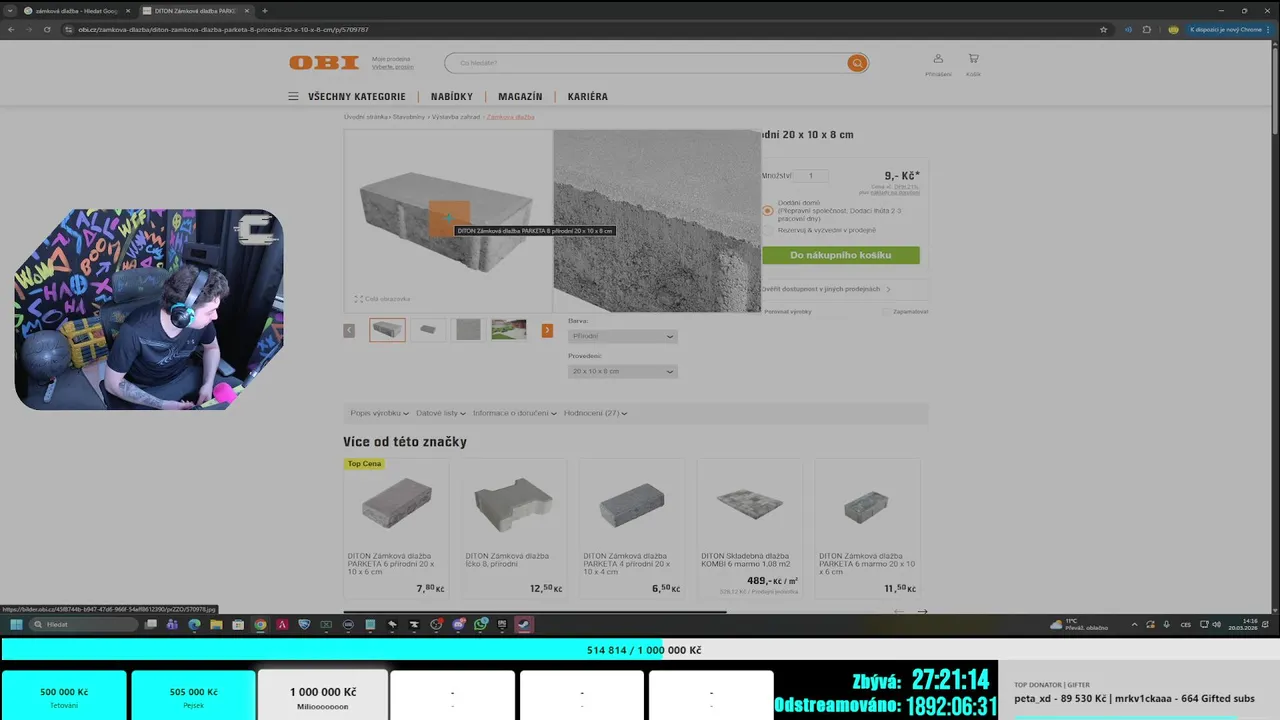Show previous thumbnails with left arrow

[x=349, y=331]
